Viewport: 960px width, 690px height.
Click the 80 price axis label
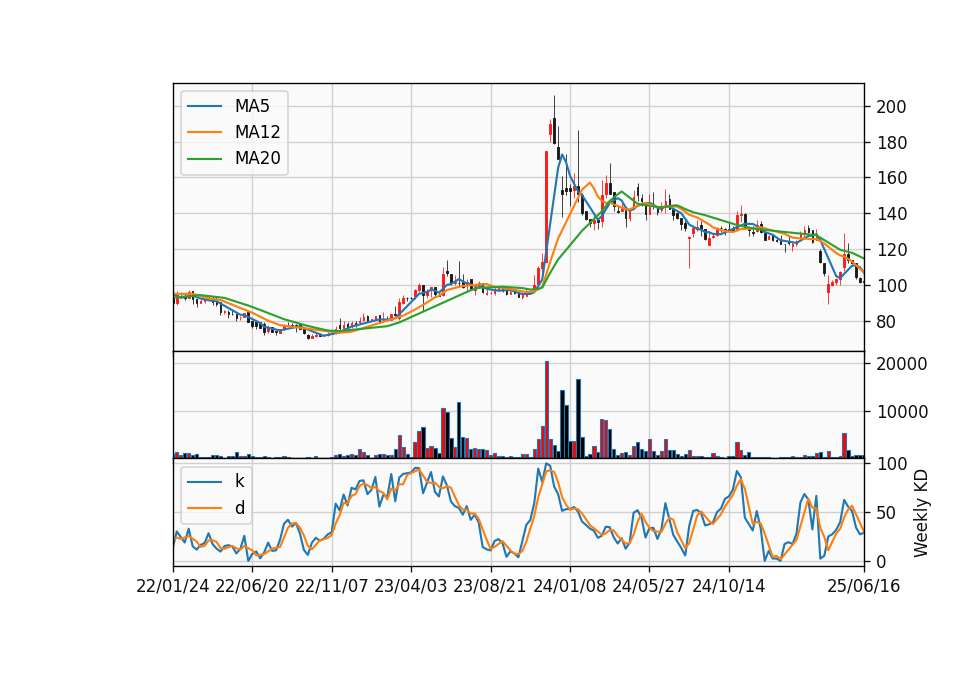[x=887, y=321]
